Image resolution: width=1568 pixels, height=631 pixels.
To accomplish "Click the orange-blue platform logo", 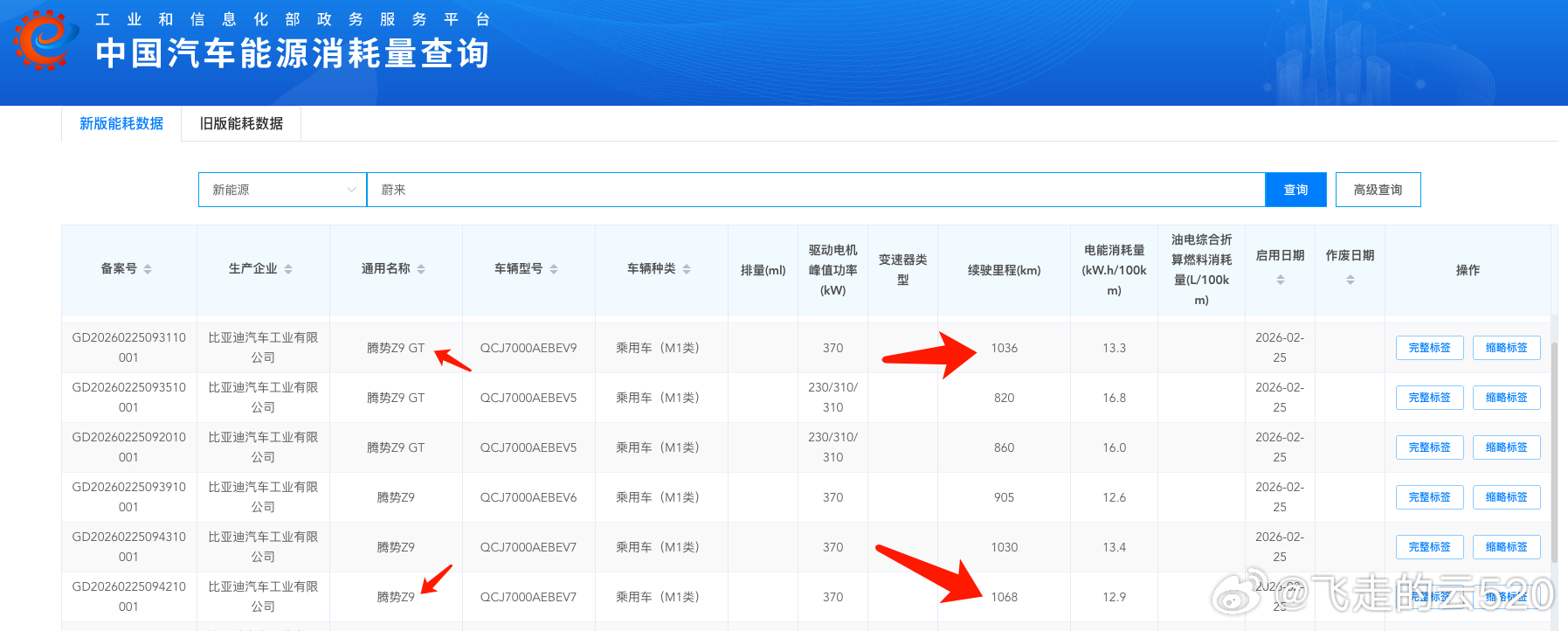I will (x=46, y=39).
